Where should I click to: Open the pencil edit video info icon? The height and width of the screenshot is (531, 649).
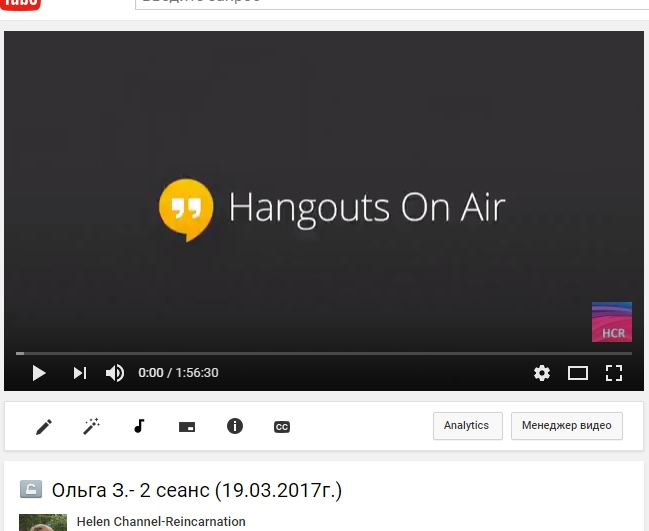(x=44, y=427)
